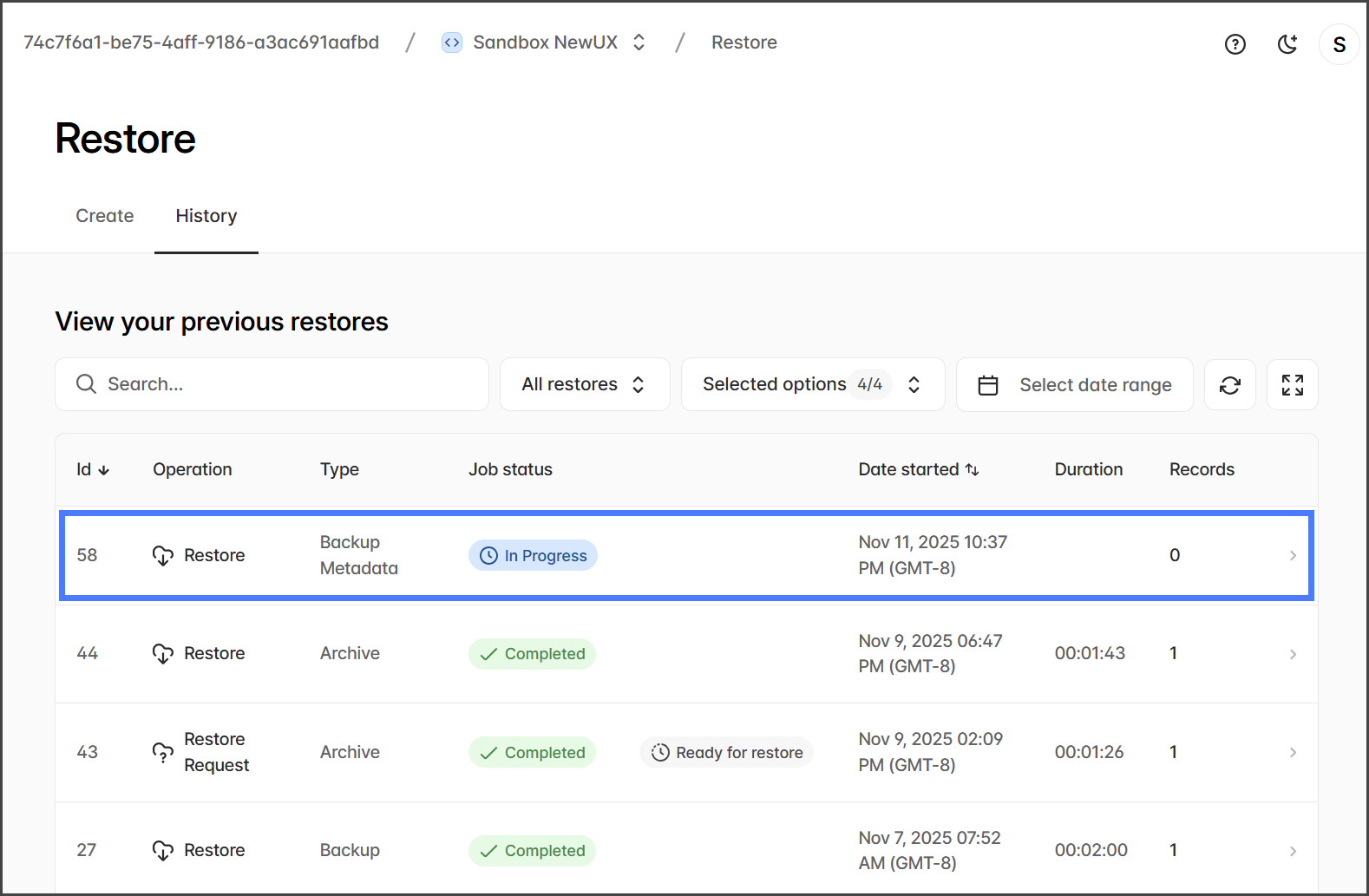1369x896 pixels.
Task: Click the Search restores input field
Action: [x=272, y=384]
